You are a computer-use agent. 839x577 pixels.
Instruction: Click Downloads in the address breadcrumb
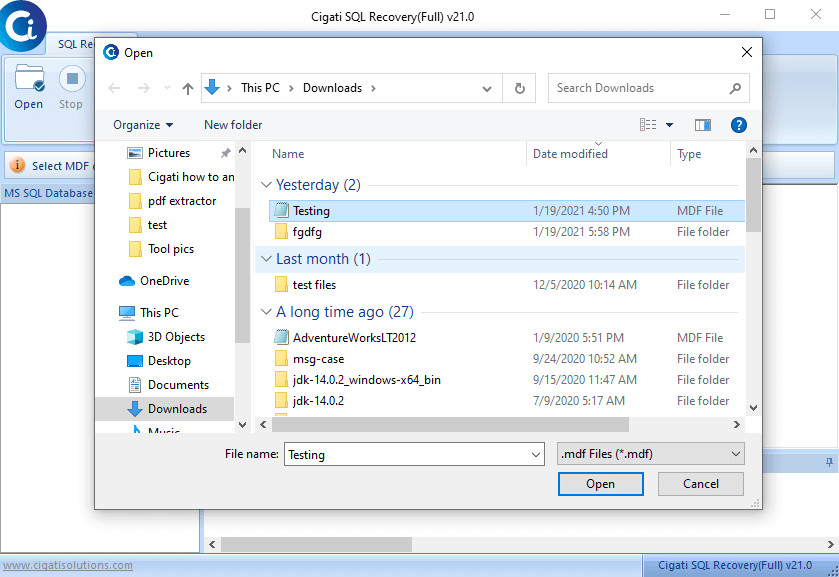(x=332, y=88)
